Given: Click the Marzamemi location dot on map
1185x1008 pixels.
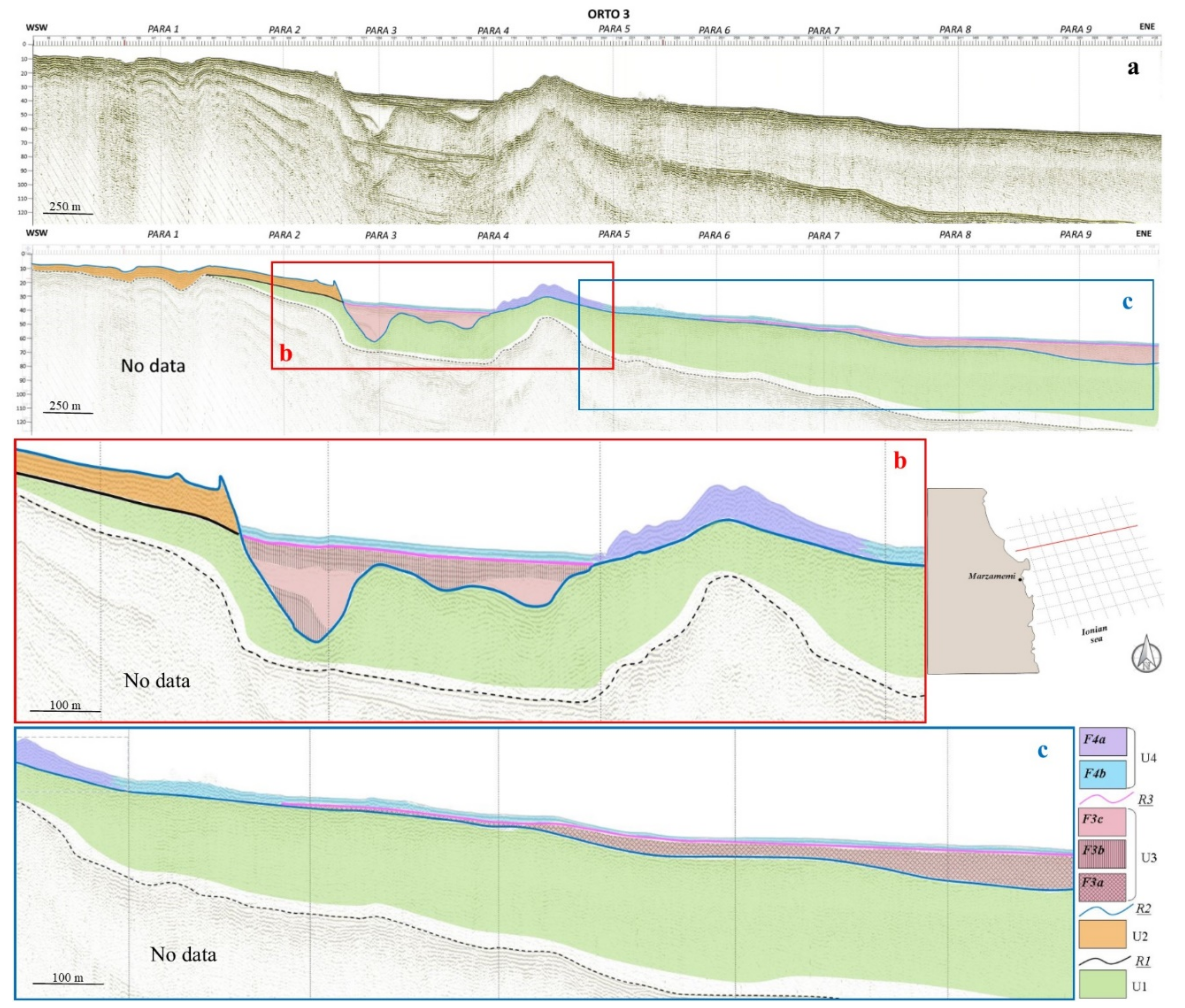Looking at the screenshot, I should click(1020, 580).
